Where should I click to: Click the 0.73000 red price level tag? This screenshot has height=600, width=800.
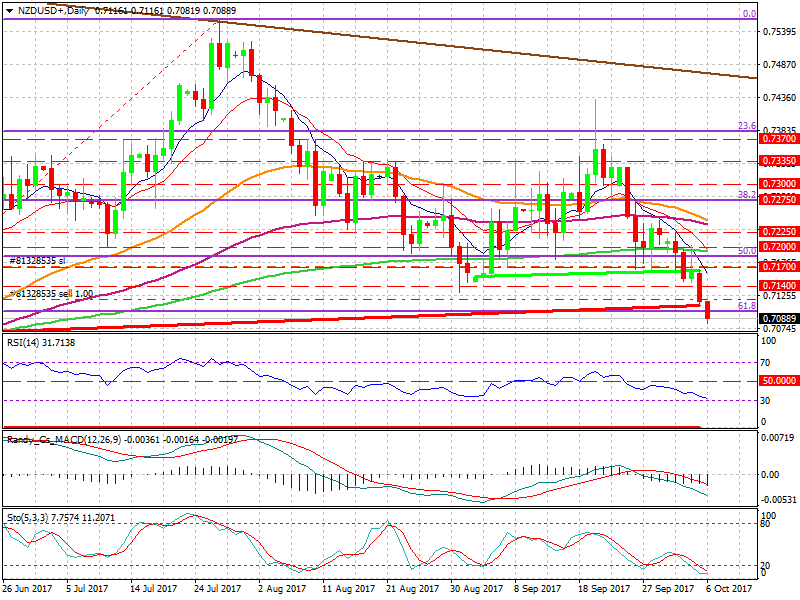[778, 184]
